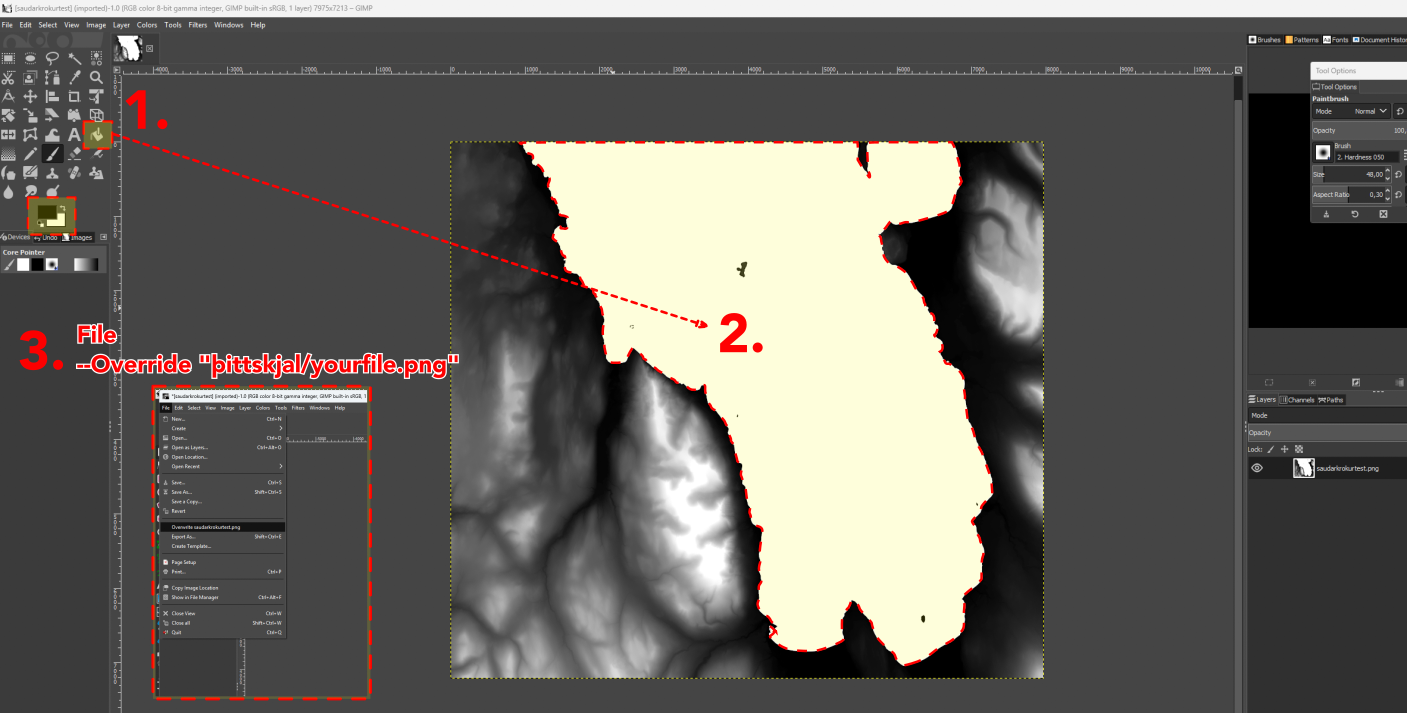Select the Zoom magnifier tool
Viewport: 1407px width, 713px height.
point(96,77)
